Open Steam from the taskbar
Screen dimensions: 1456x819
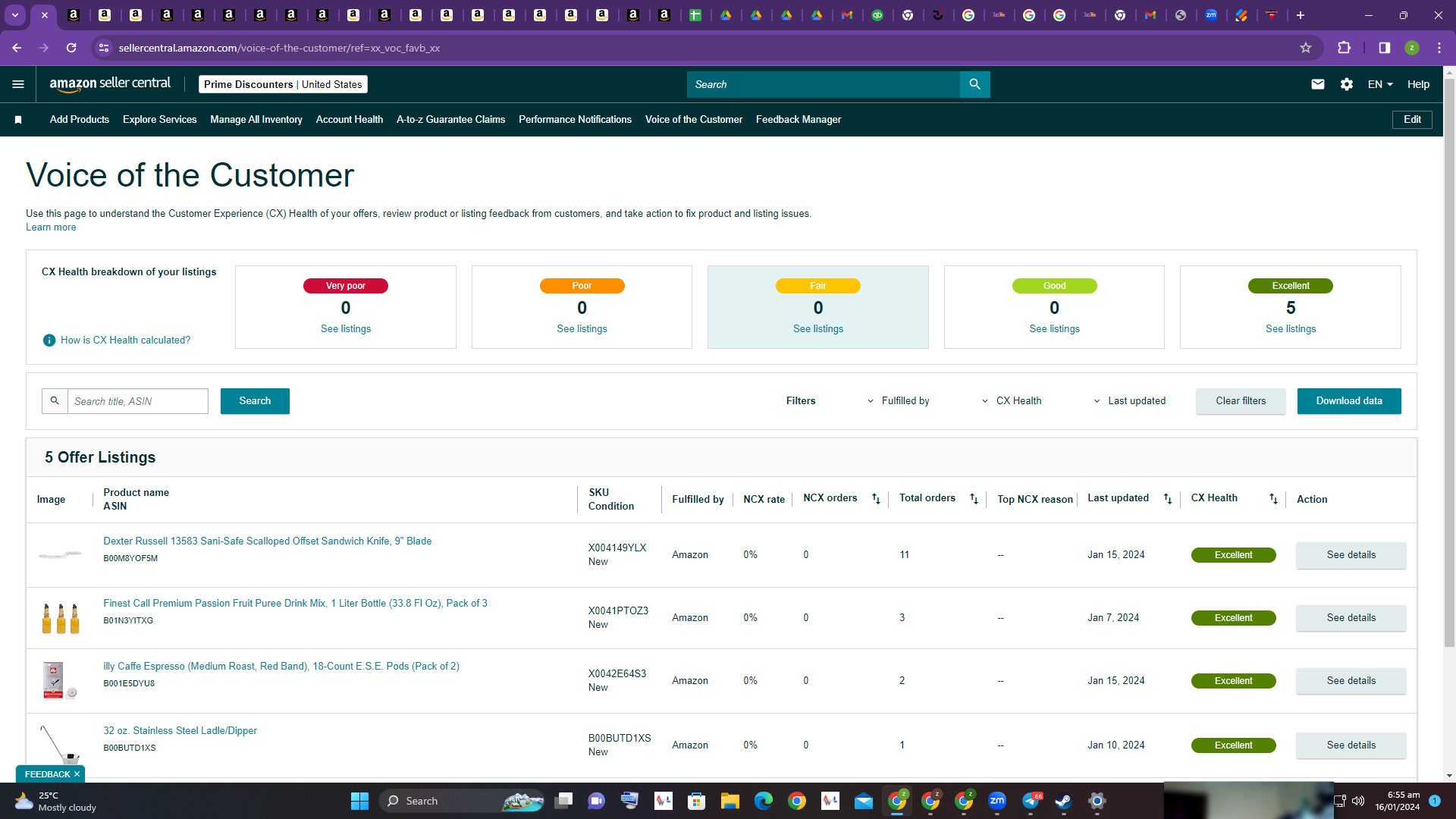point(1063,801)
